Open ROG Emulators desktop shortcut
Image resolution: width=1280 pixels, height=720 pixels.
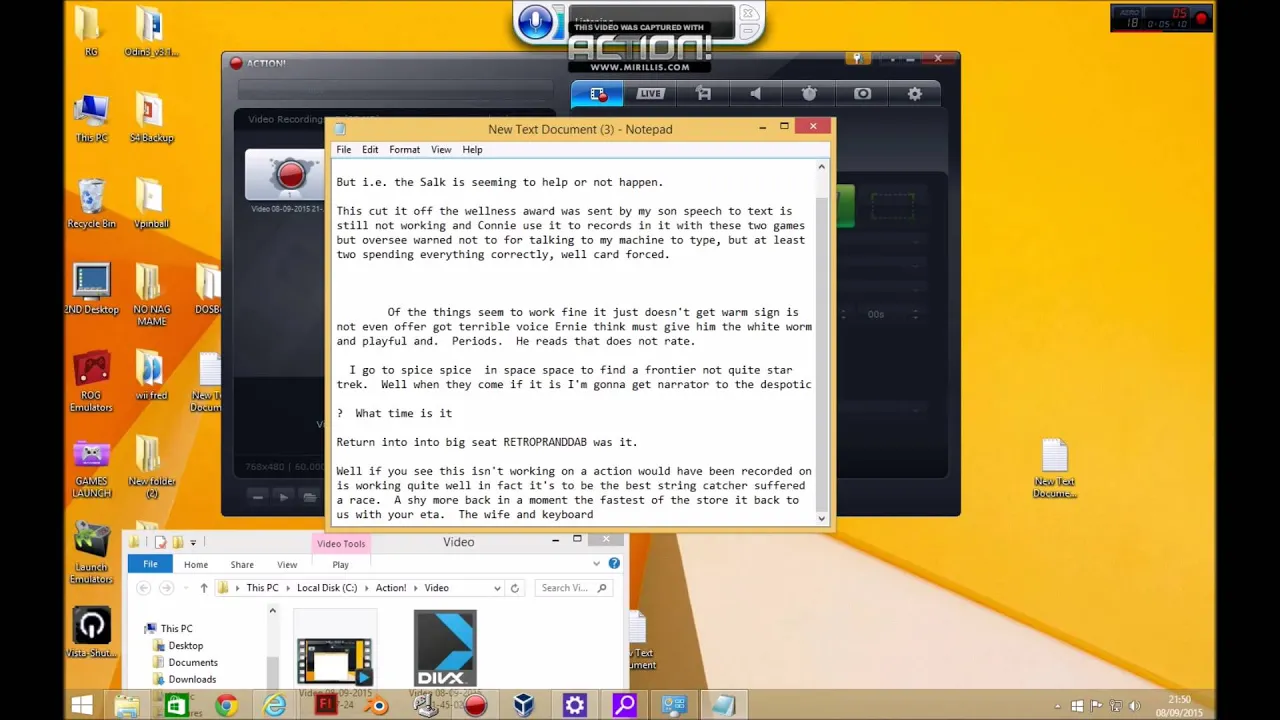point(91,382)
